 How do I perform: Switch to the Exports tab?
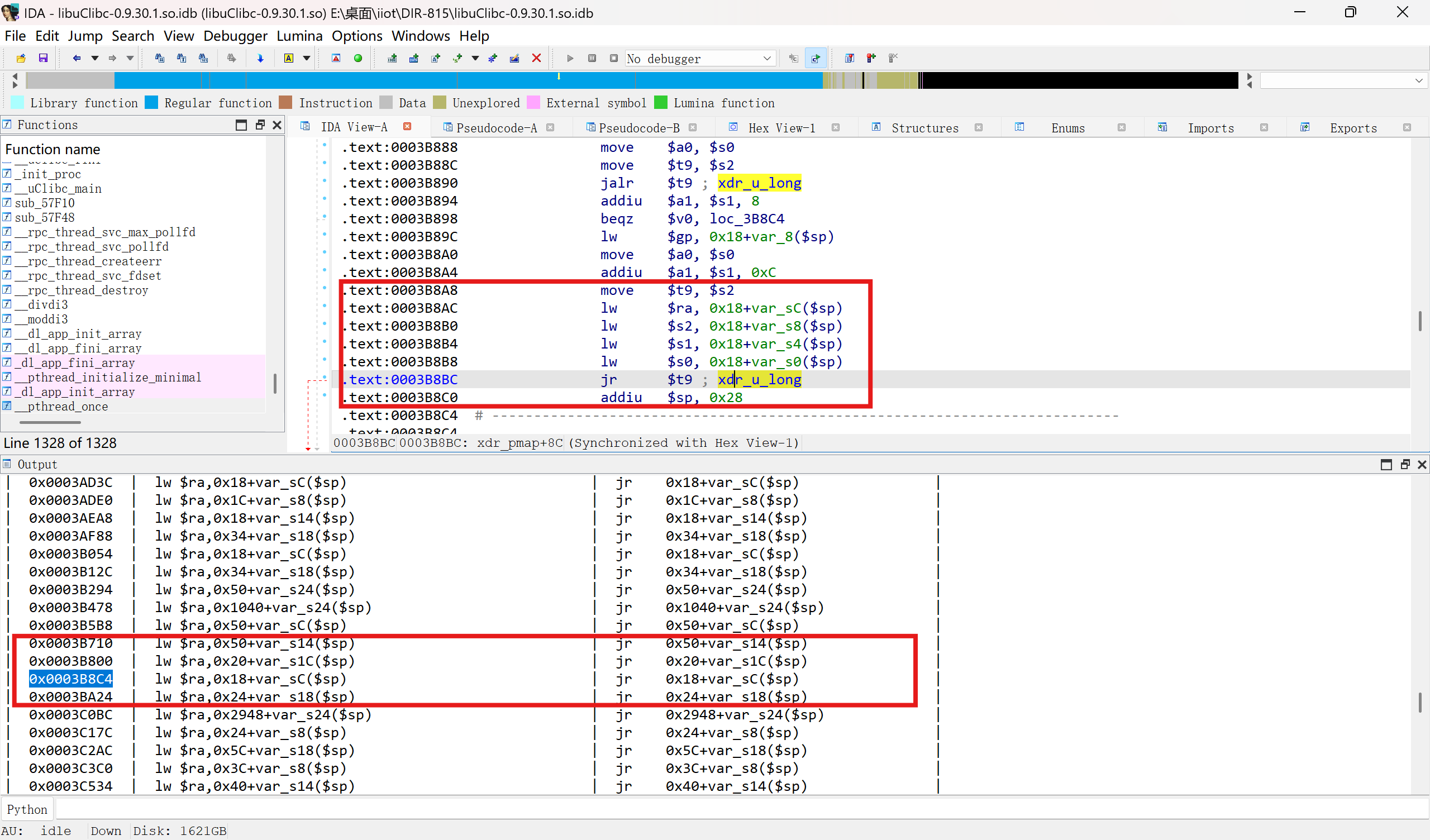pos(1353,128)
